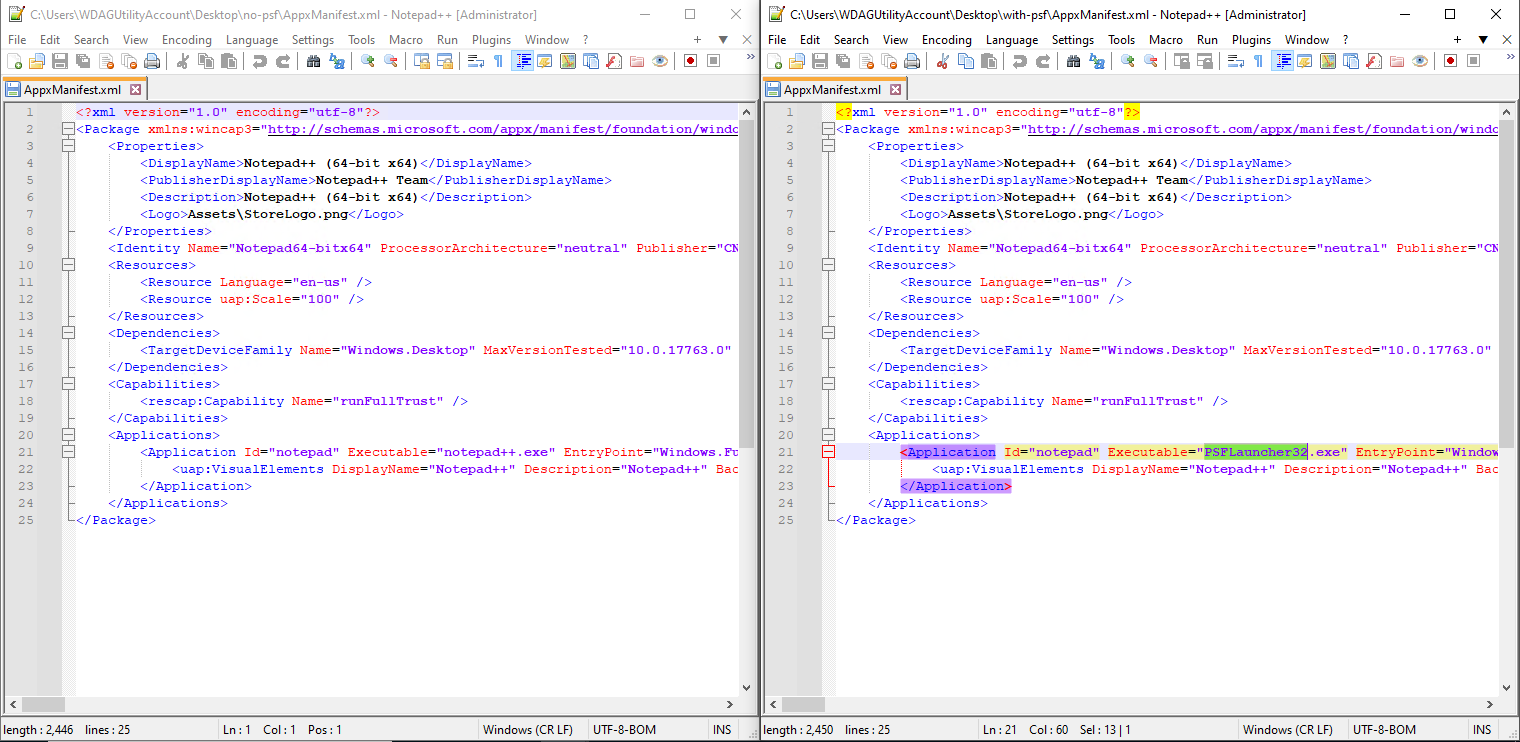This screenshot has width=1520, height=742.
Task: Click Cut scissors icon in with-psf window
Action: pyautogui.click(x=942, y=61)
